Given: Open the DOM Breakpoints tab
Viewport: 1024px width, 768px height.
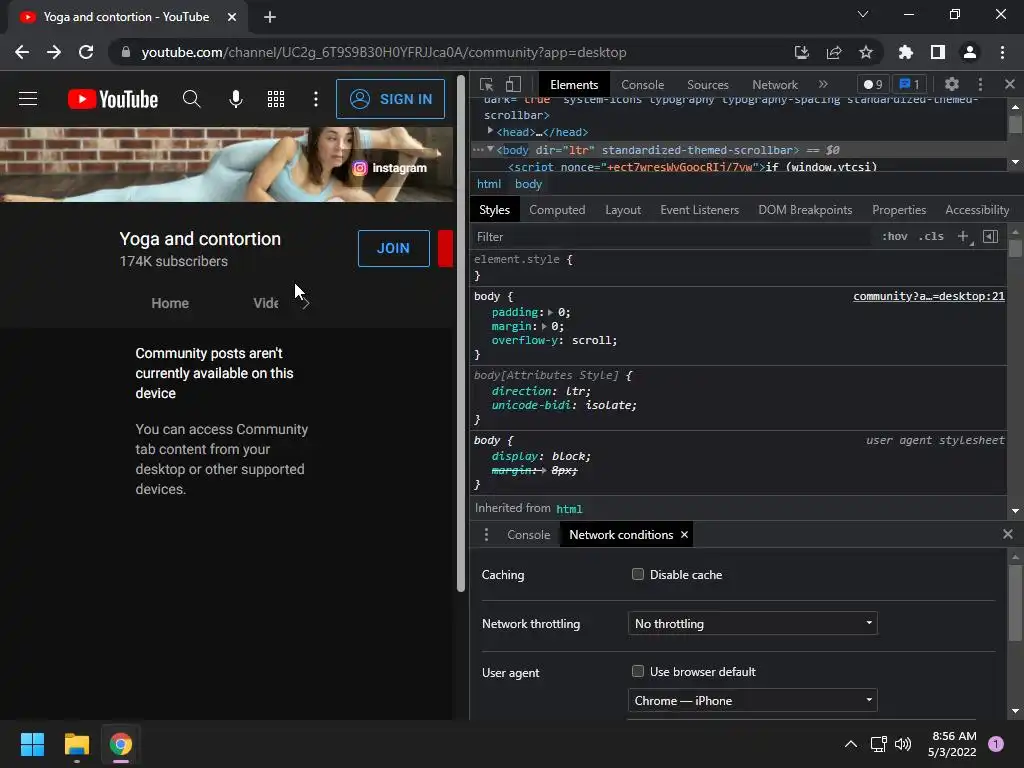Looking at the screenshot, I should coord(805,210).
